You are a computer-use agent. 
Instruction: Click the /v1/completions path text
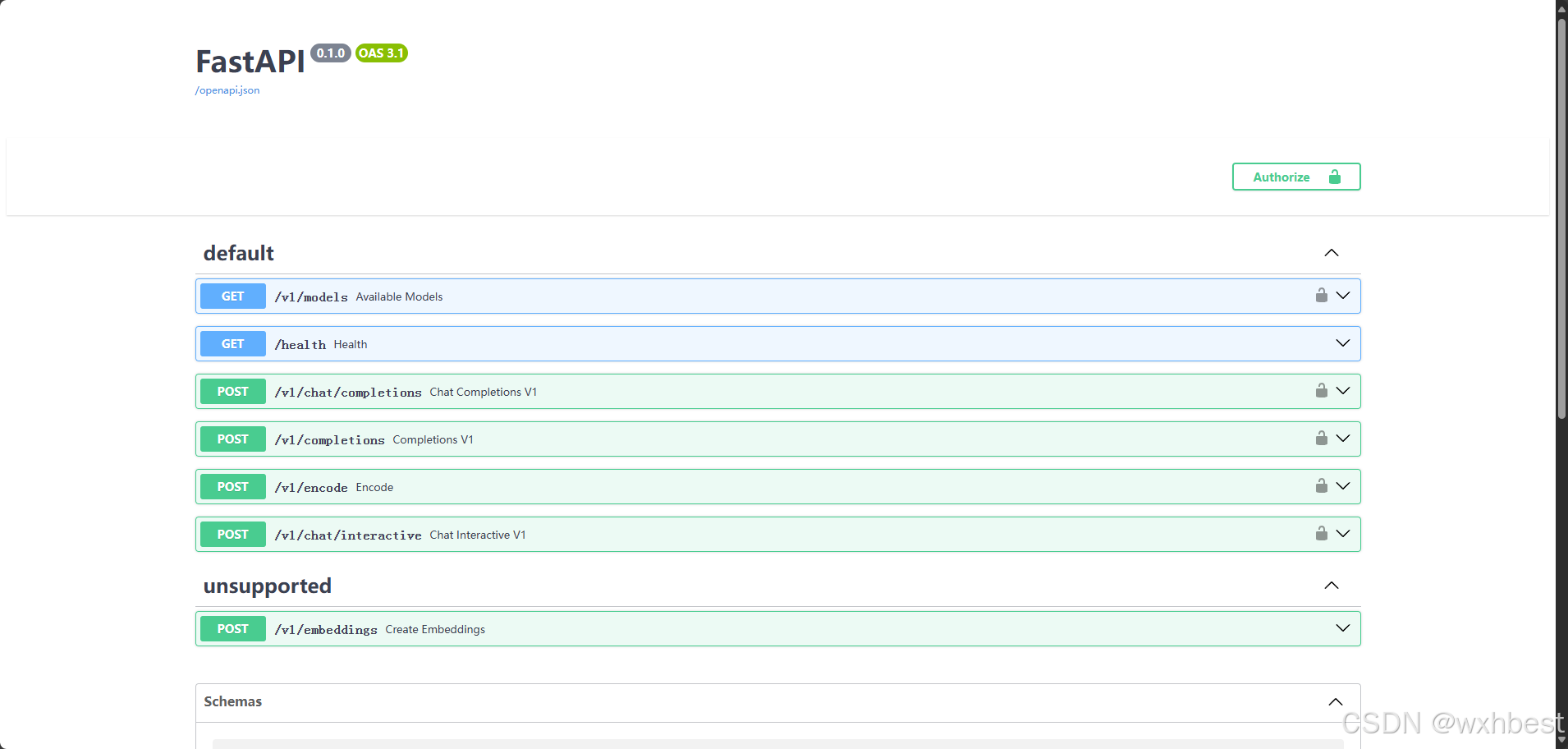[x=330, y=440]
